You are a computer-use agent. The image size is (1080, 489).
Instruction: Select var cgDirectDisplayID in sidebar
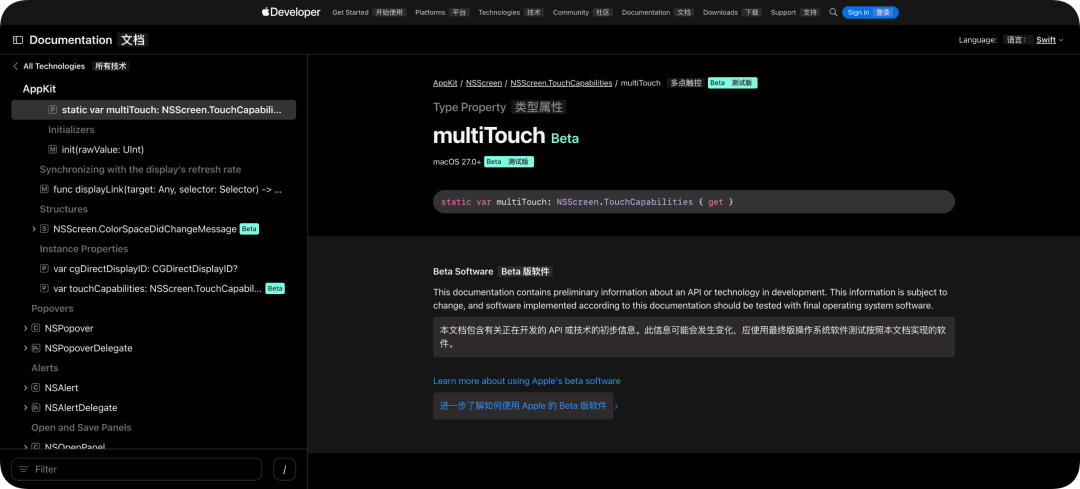(145, 269)
